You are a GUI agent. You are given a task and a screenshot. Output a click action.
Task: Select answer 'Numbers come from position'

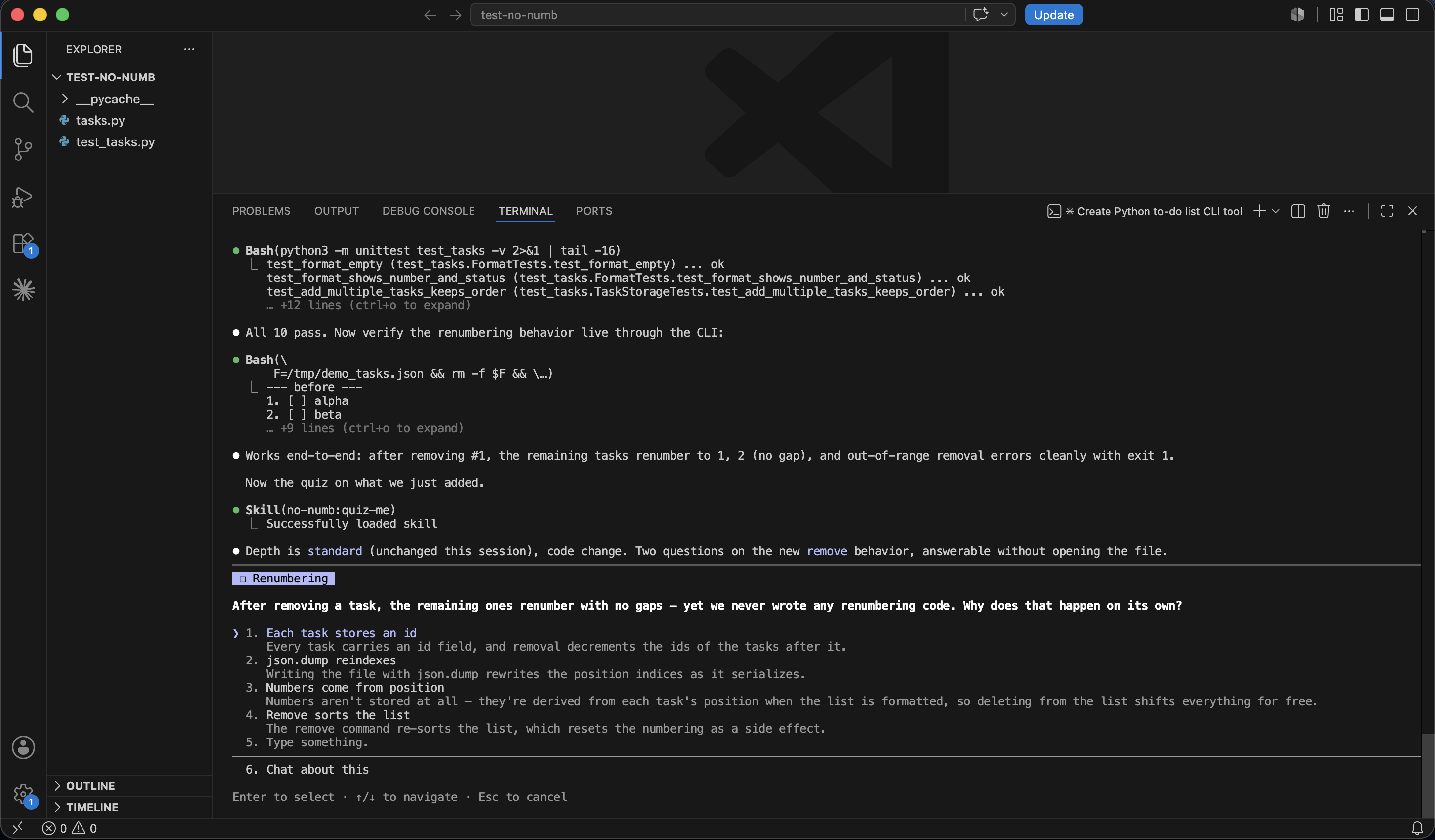(355, 687)
